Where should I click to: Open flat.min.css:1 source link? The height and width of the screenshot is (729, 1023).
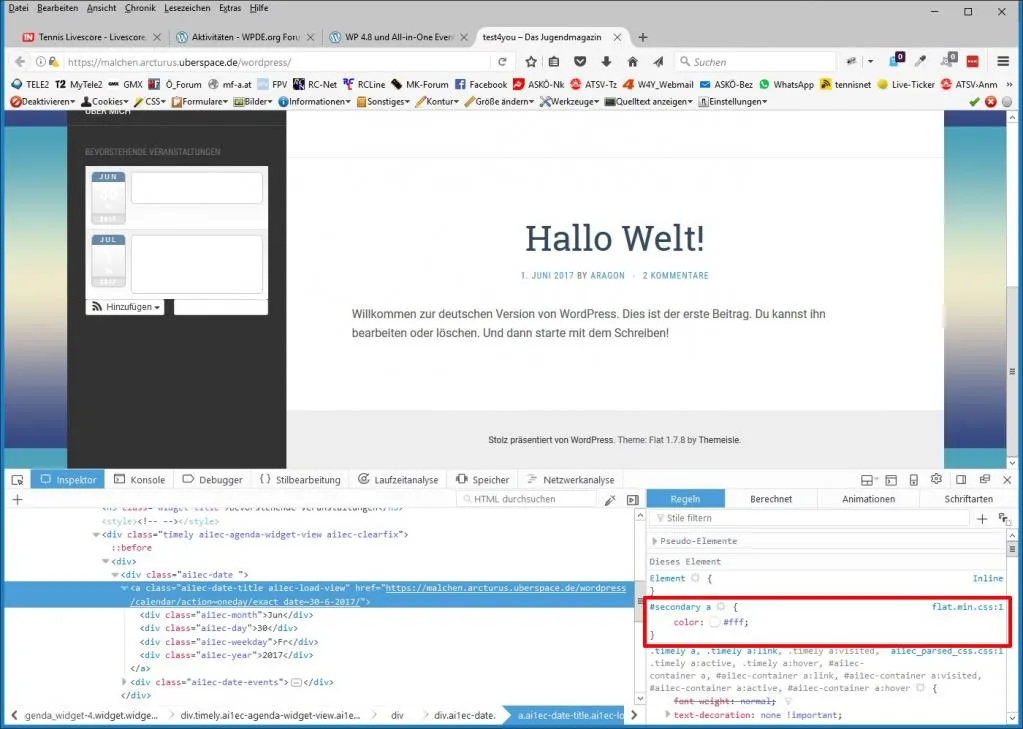click(x=968, y=607)
